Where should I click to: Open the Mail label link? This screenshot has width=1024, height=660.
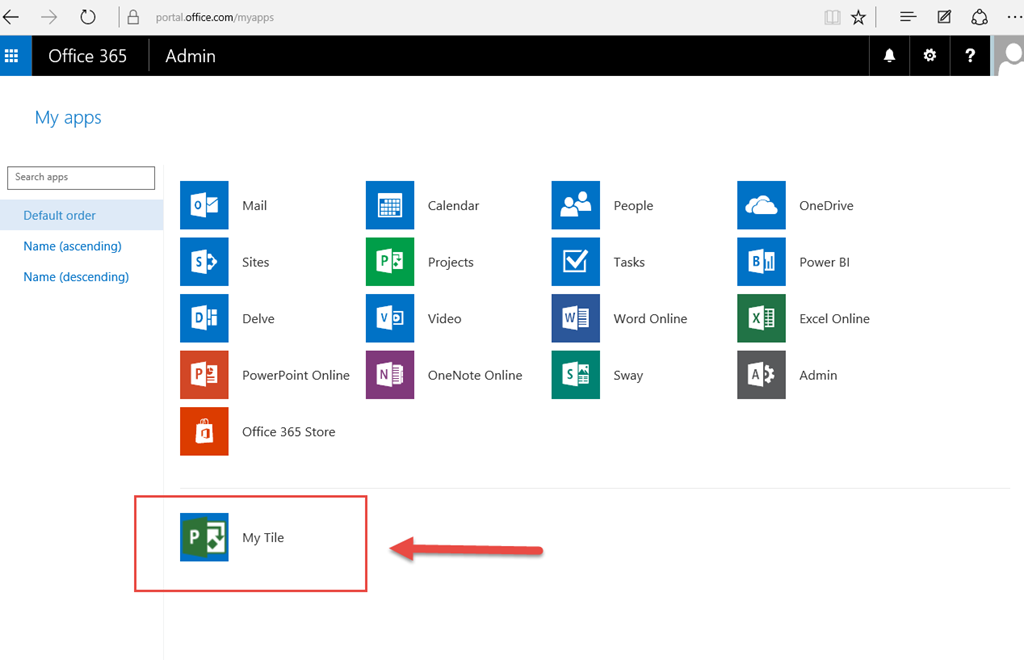254,206
